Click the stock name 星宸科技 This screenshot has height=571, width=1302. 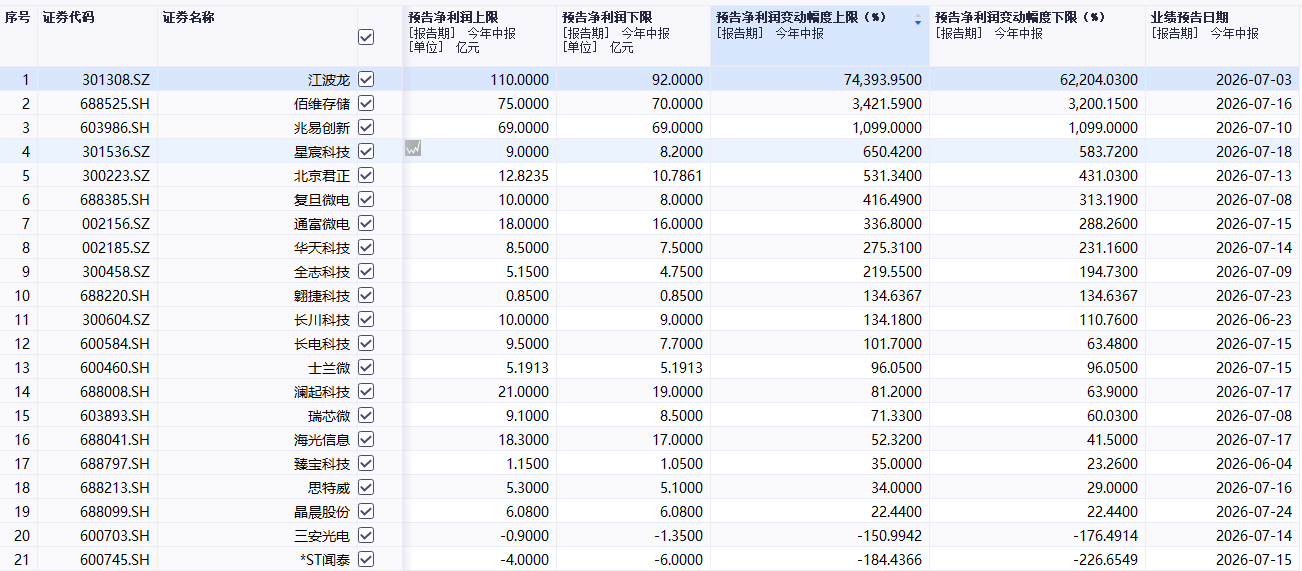click(322, 151)
